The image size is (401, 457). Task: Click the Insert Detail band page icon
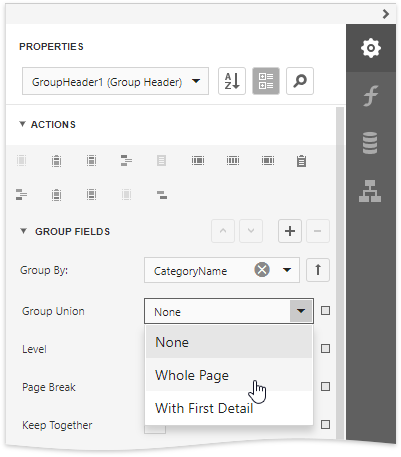pyautogui.click(x=161, y=161)
